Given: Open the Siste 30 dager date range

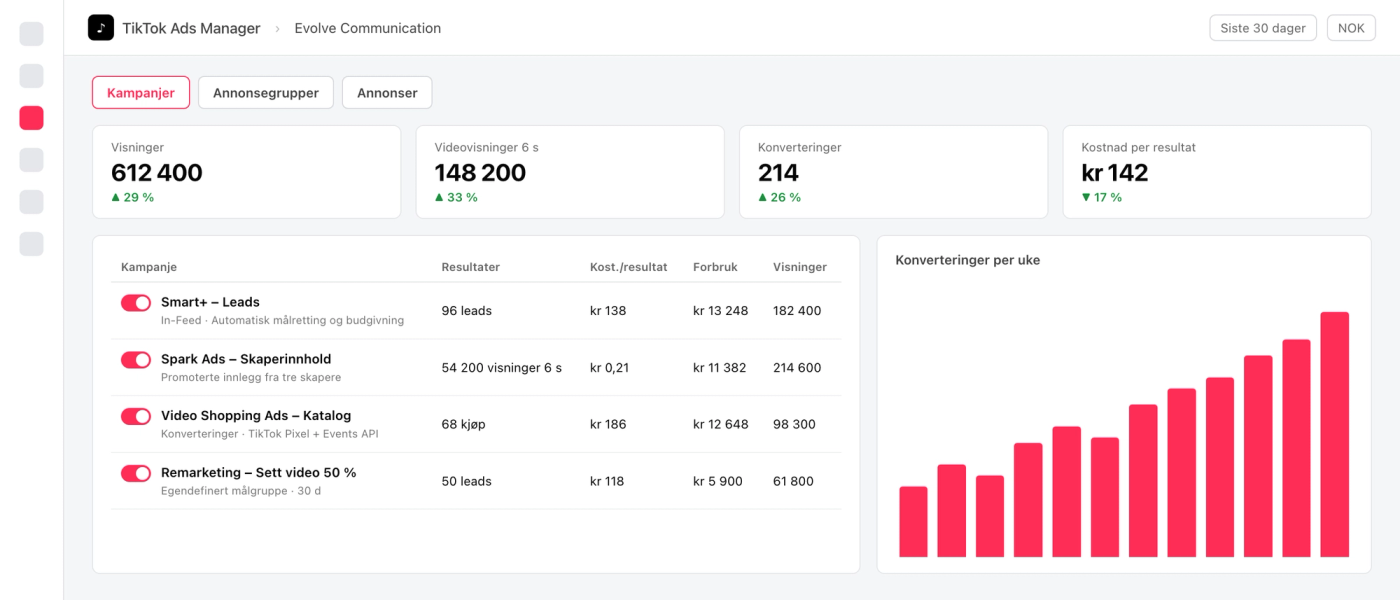Looking at the screenshot, I should pyautogui.click(x=1263, y=28).
